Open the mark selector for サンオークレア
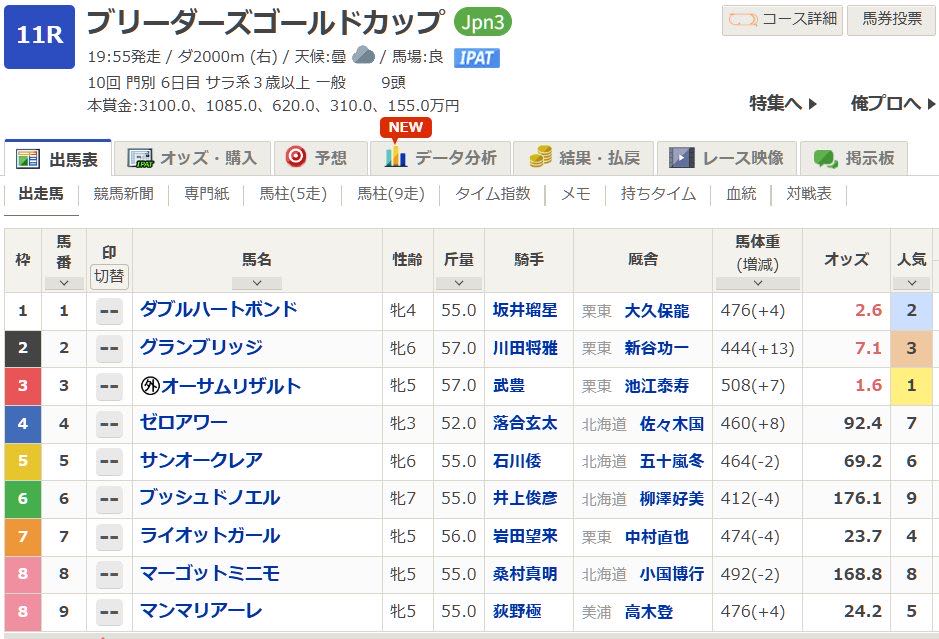Screen dimensions: 939x639 point(109,462)
